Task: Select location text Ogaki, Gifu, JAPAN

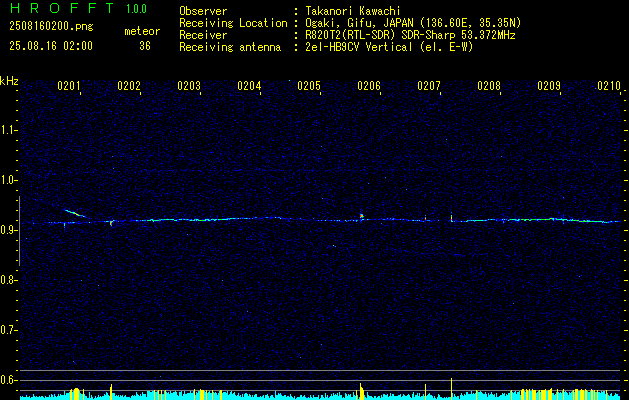Action: [x=359, y=23]
